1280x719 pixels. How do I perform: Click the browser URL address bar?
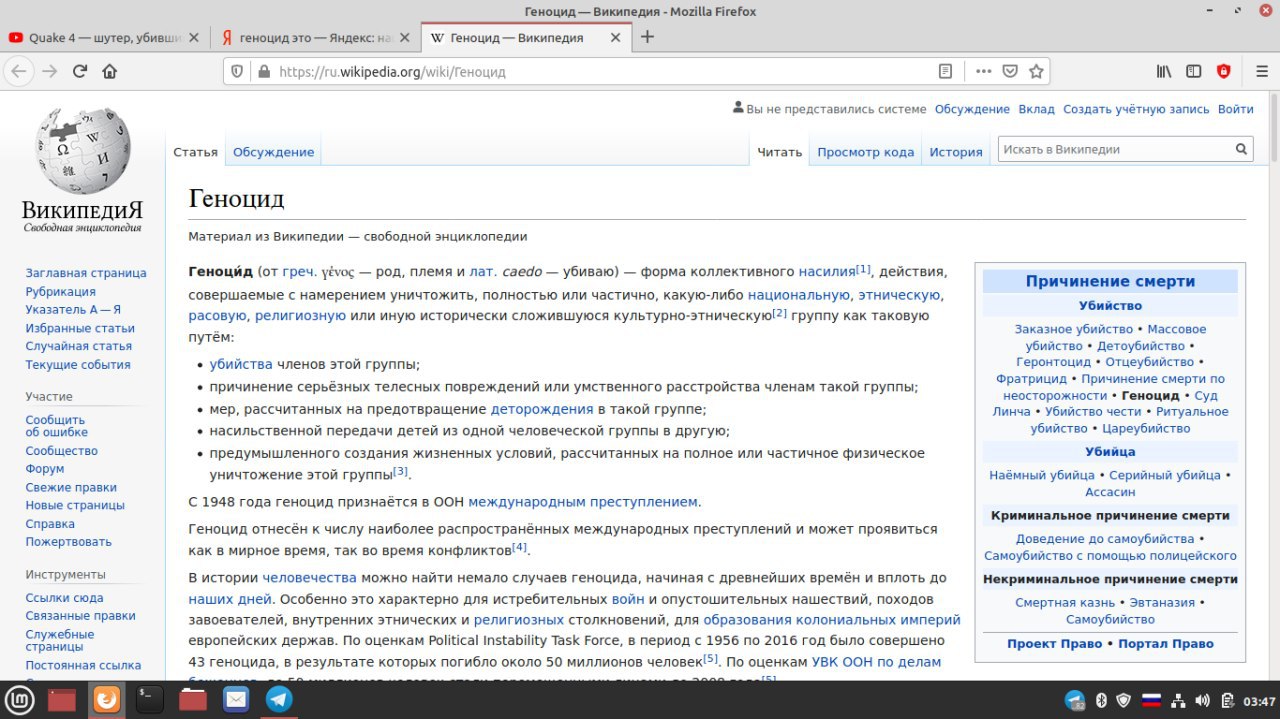click(x=600, y=71)
